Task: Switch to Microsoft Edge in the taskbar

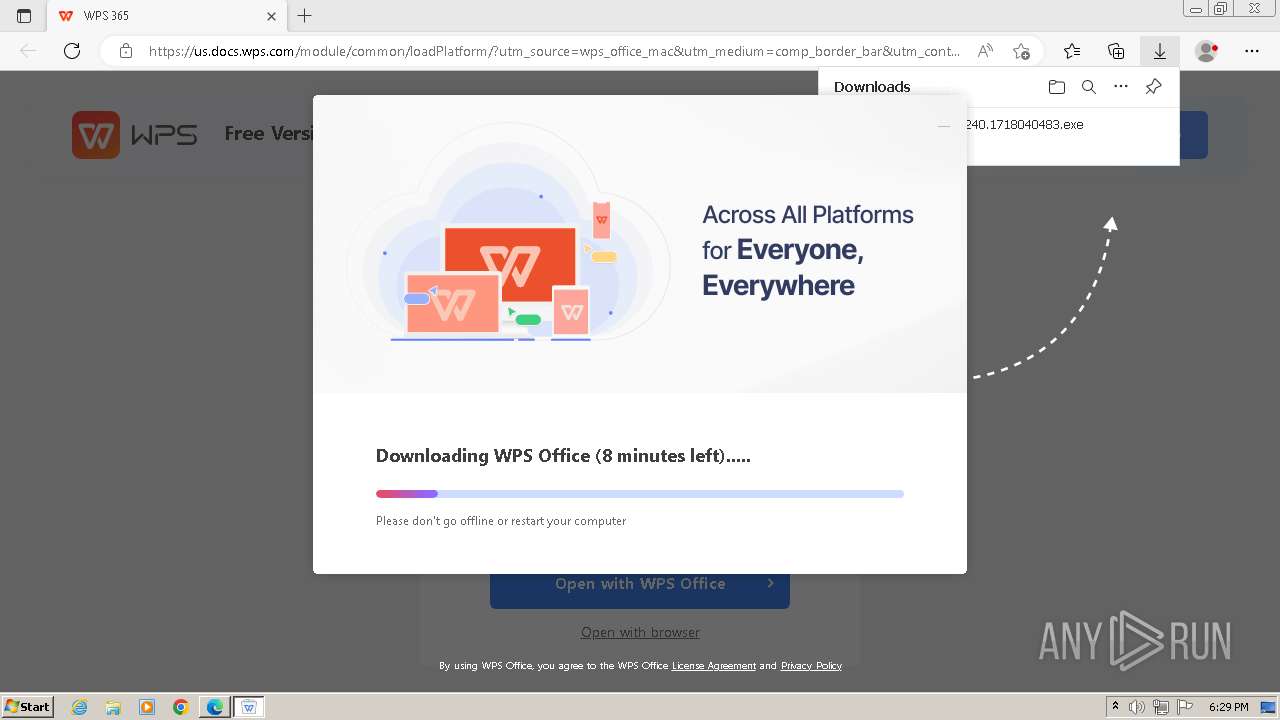Action: click(215, 707)
